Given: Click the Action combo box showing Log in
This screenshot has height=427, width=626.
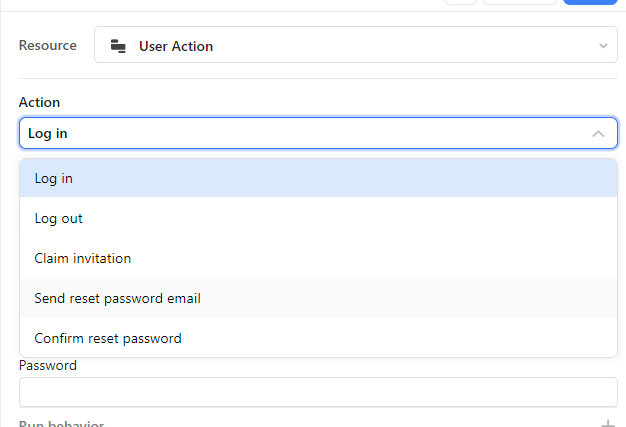Looking at the screenshot, I should (318, 133).
